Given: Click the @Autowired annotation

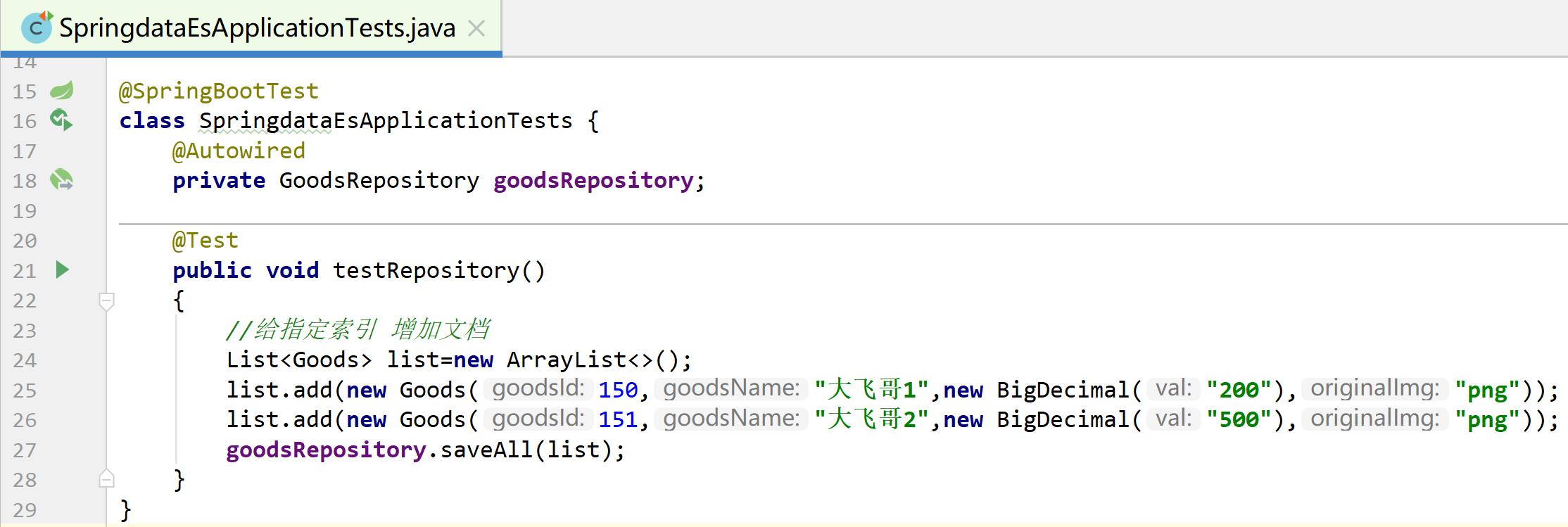Looking at the screenshot, I should 239,151.
